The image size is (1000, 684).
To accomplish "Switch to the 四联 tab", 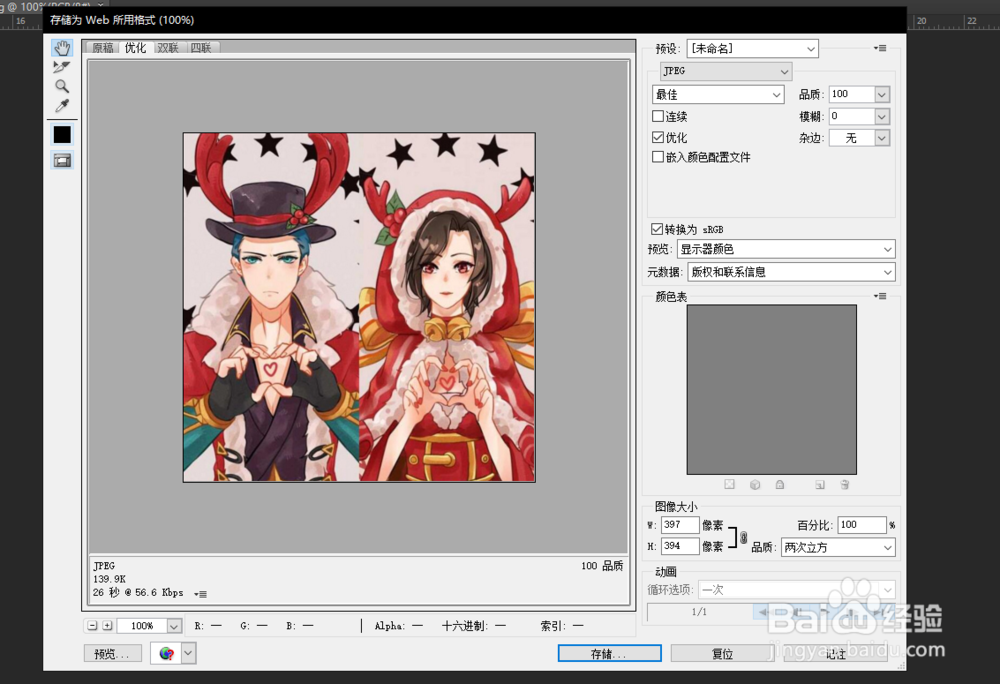I will click(202, 48).
